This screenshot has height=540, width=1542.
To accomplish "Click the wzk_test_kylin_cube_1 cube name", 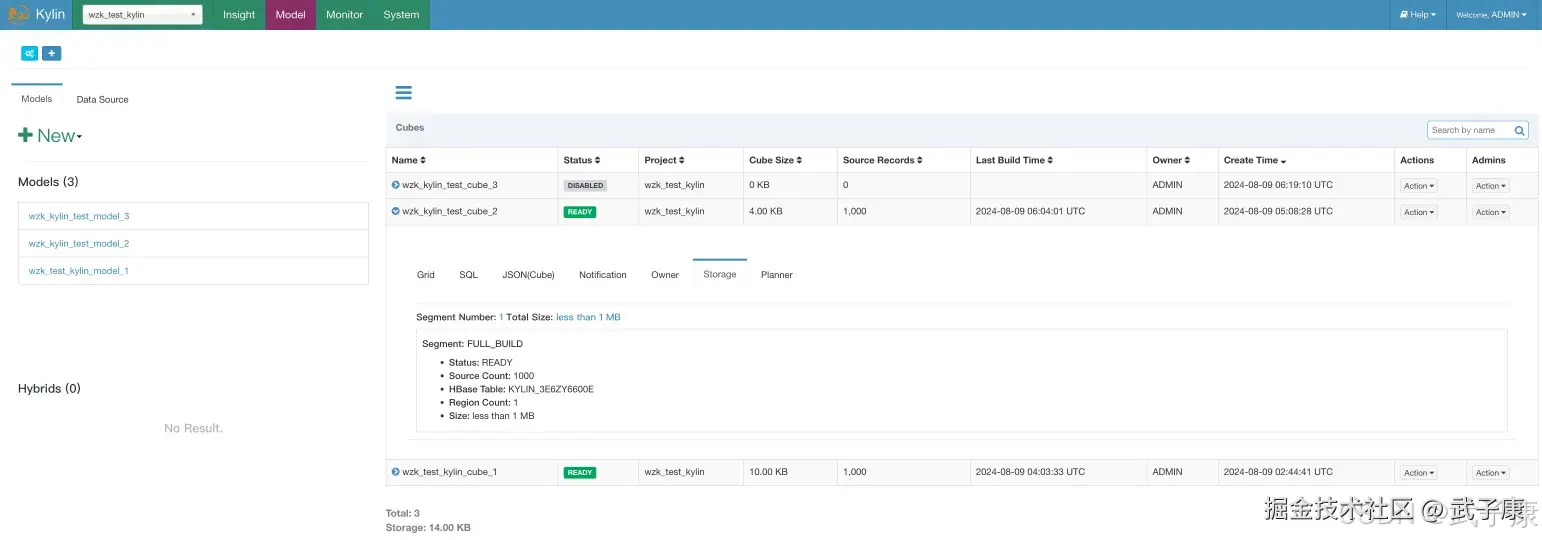I will coord(450,472).
